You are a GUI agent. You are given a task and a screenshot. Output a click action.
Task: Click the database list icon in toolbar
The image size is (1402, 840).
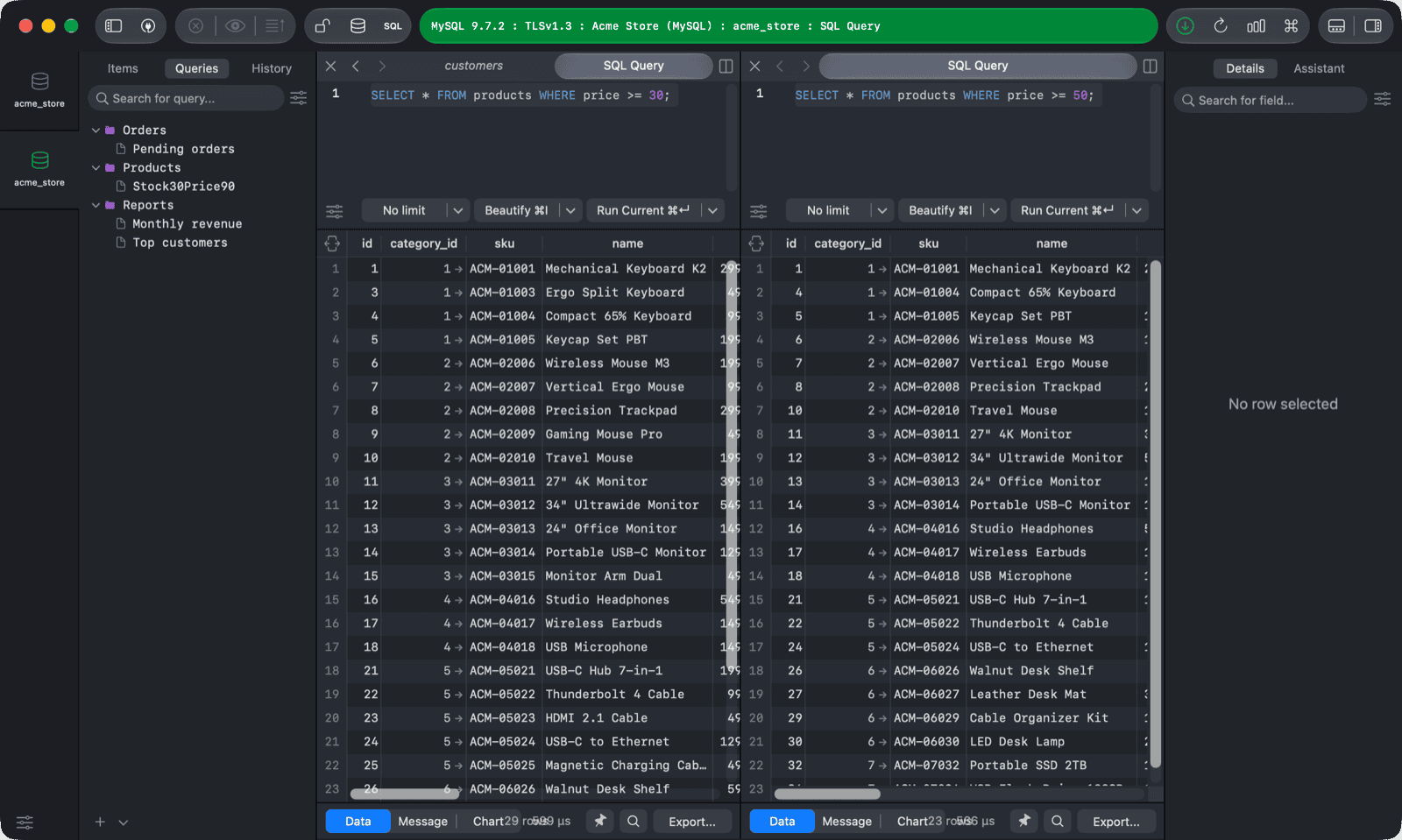[358, 26]
